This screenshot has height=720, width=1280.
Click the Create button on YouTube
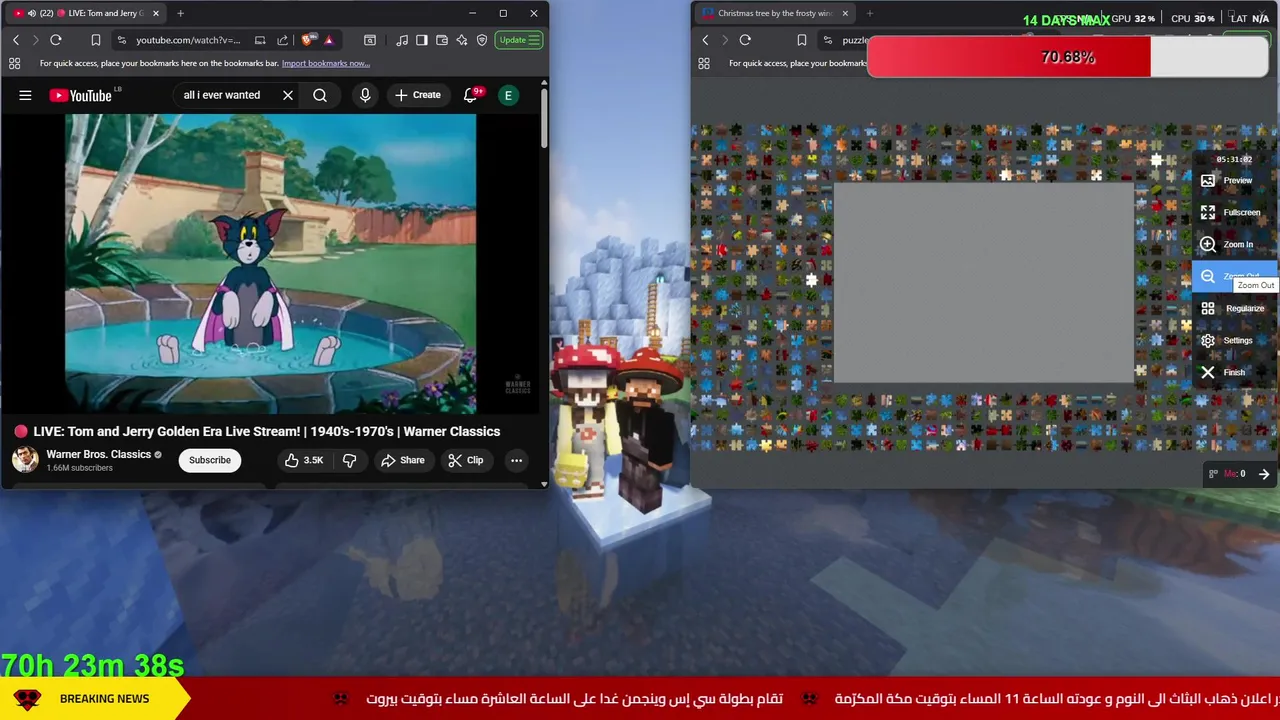[418, 95]
